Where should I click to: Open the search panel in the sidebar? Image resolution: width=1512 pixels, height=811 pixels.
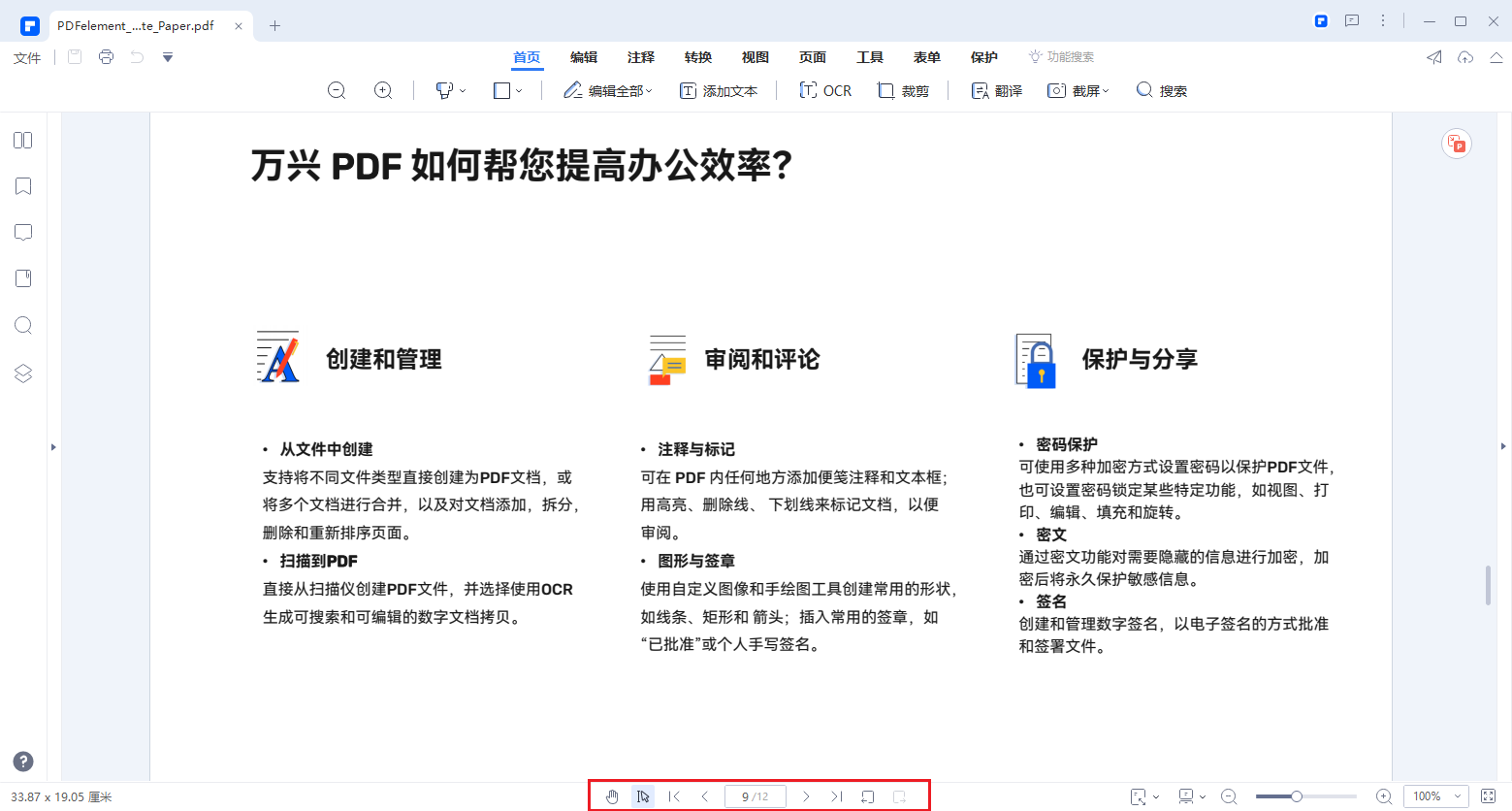point(22,325)
